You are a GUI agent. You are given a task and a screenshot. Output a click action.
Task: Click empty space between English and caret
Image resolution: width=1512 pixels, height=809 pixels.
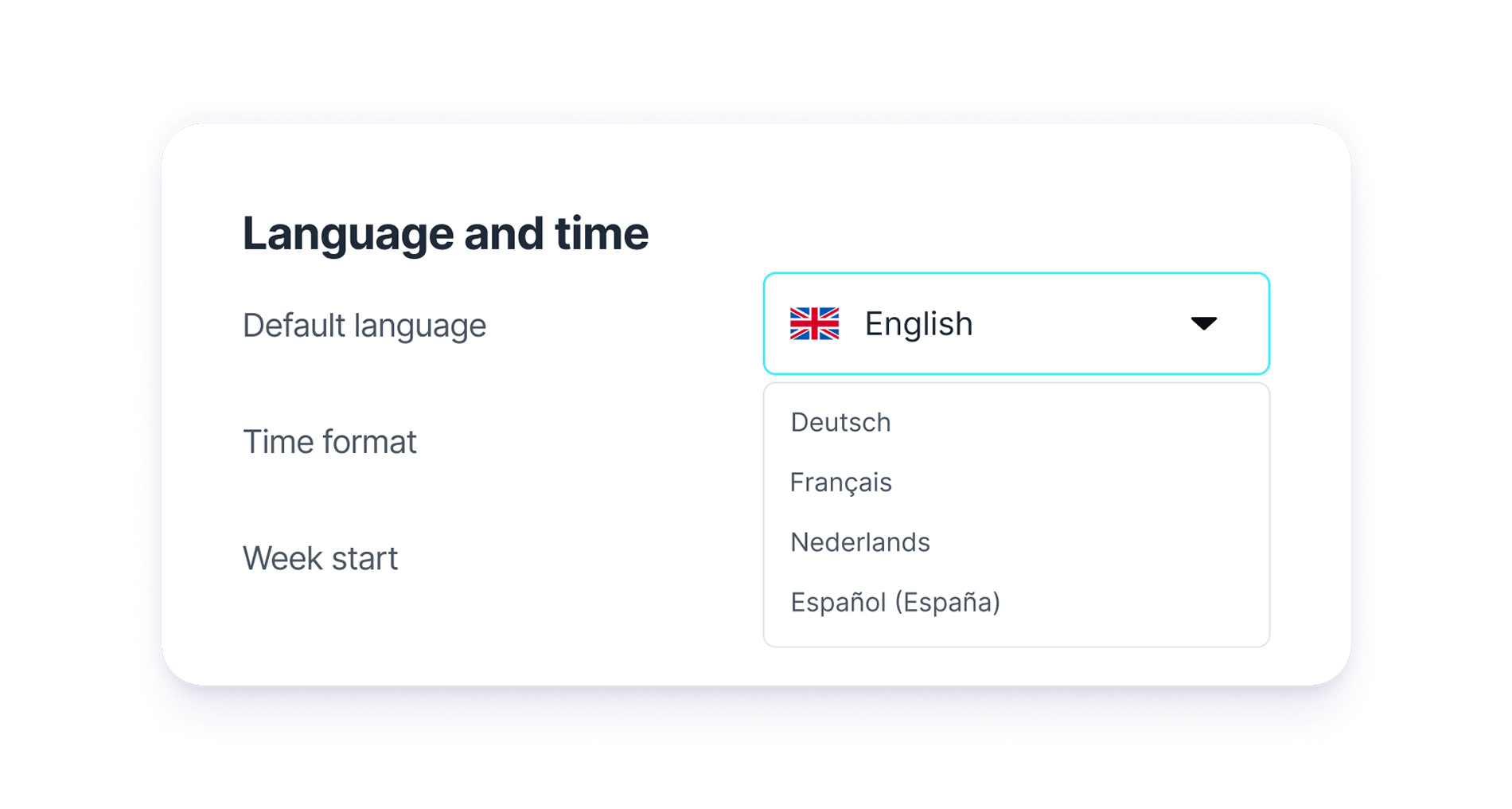1082,324
